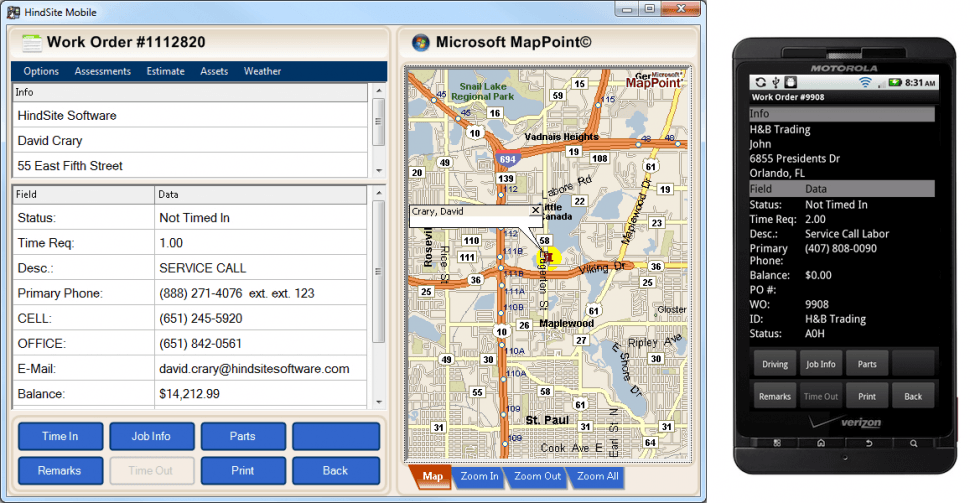The image size is (970, 503).
Task: Click the $14,212.99 balance value
Action: pyautogui.click(x=260, y=394)
